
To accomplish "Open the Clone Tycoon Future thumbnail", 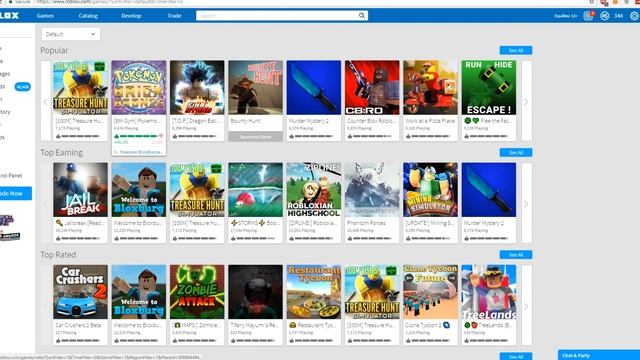I will click(x=430, y=292).
